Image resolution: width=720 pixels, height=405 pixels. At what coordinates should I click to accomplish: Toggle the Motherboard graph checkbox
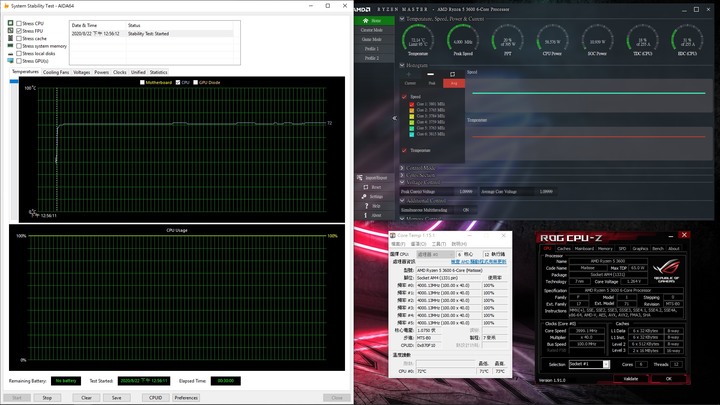click(x=142, y=82)
